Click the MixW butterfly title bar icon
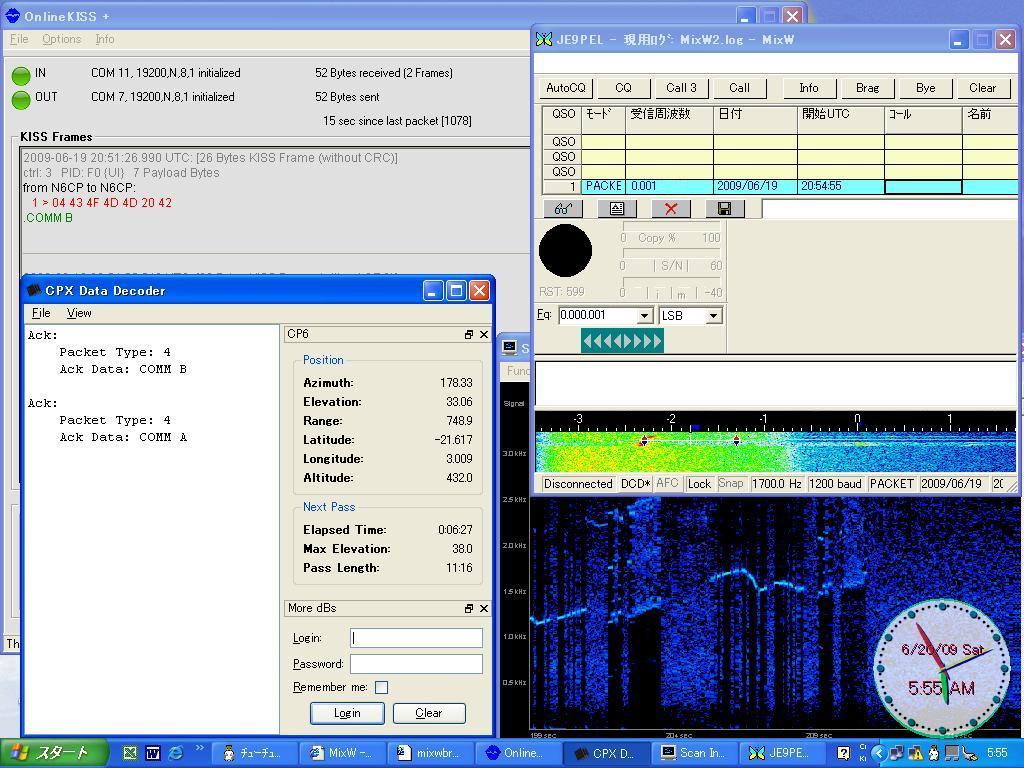 click(x=543, y=39)
